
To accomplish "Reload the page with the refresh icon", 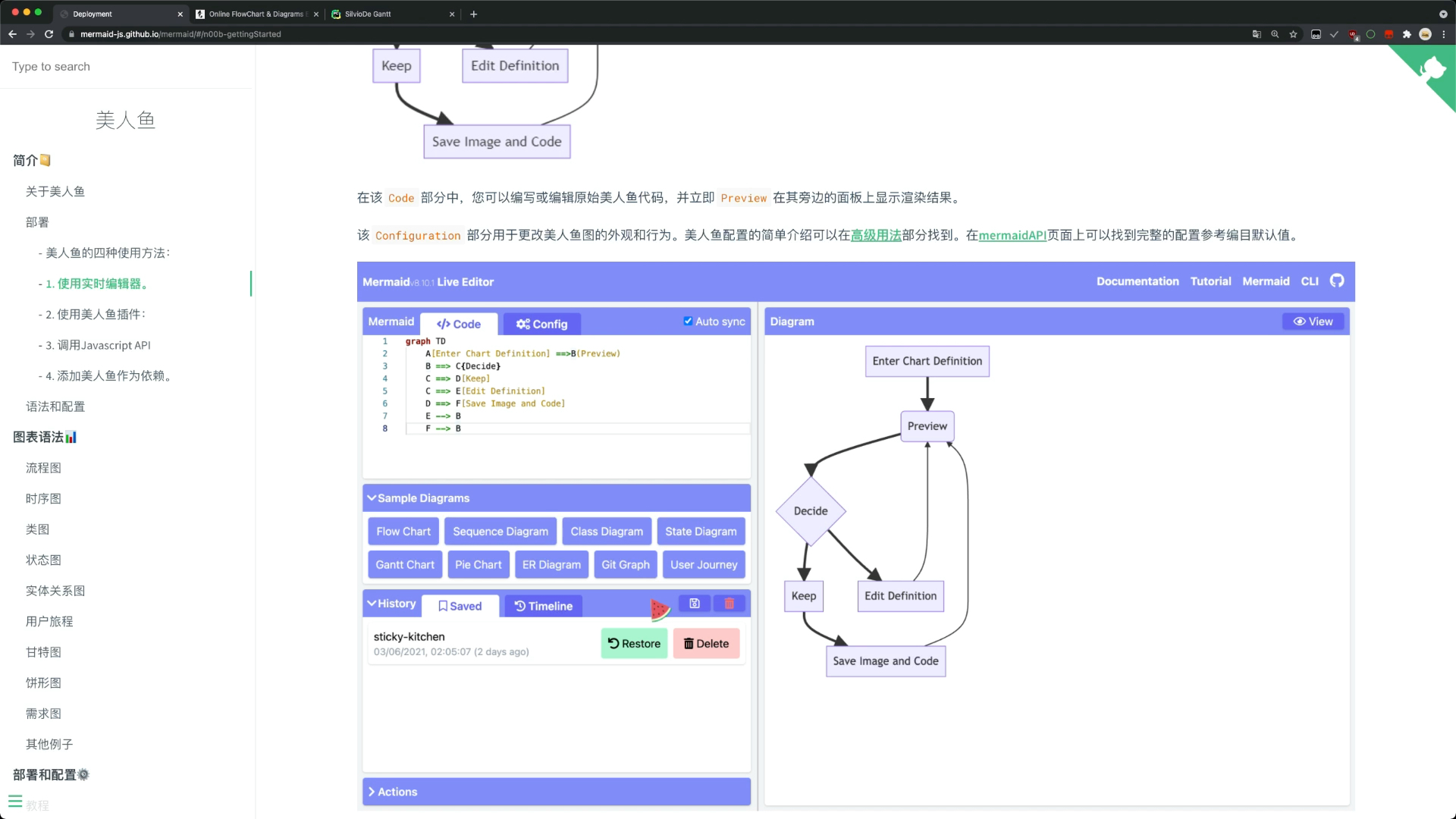I will pos(49,34).
